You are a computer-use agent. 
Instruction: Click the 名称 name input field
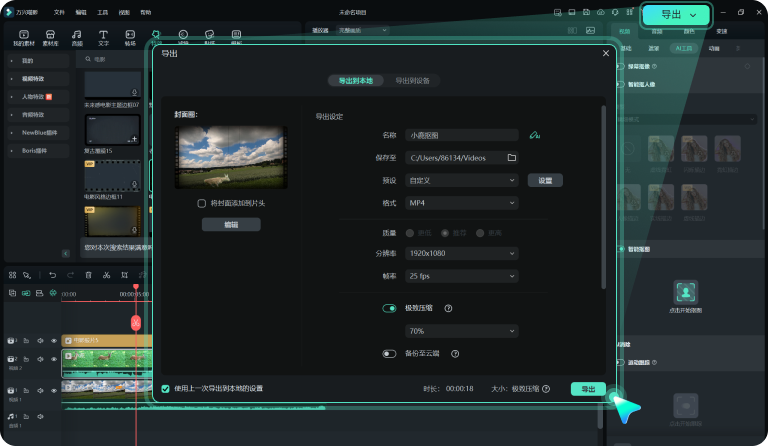point(460,135)
